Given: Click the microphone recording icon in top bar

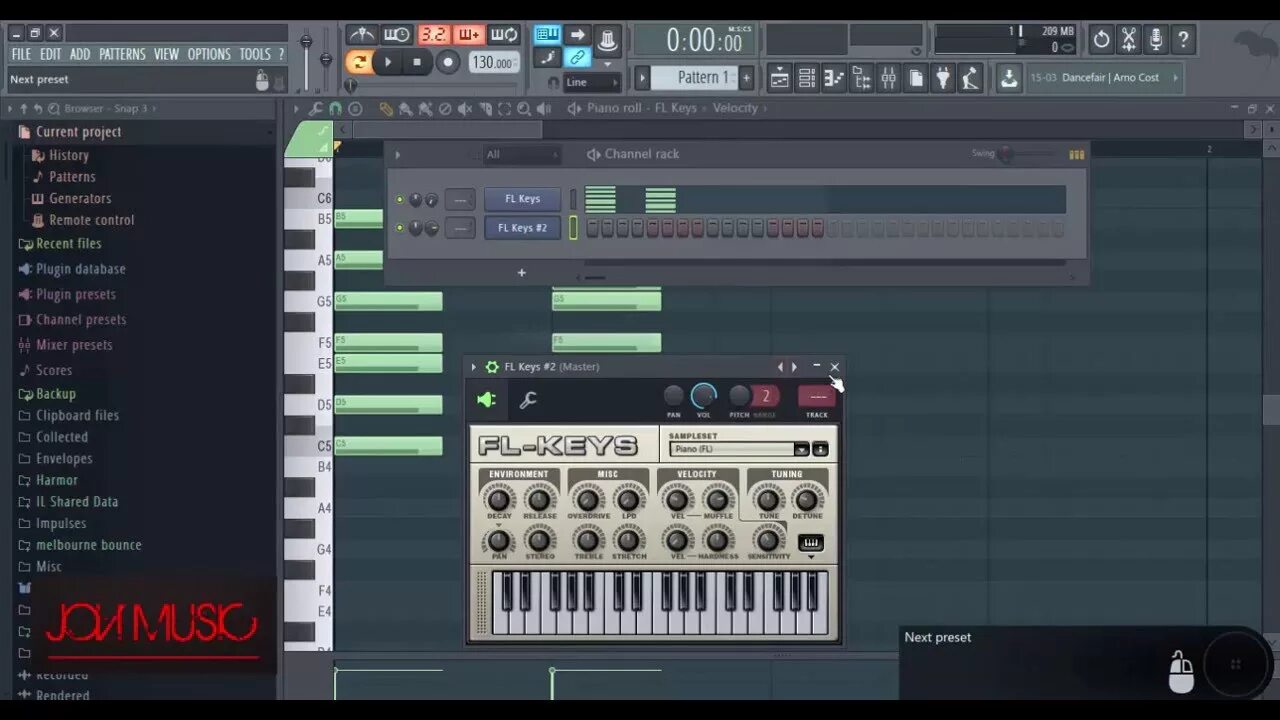Looking at the screenshot, I should [x=1155, y=39].
